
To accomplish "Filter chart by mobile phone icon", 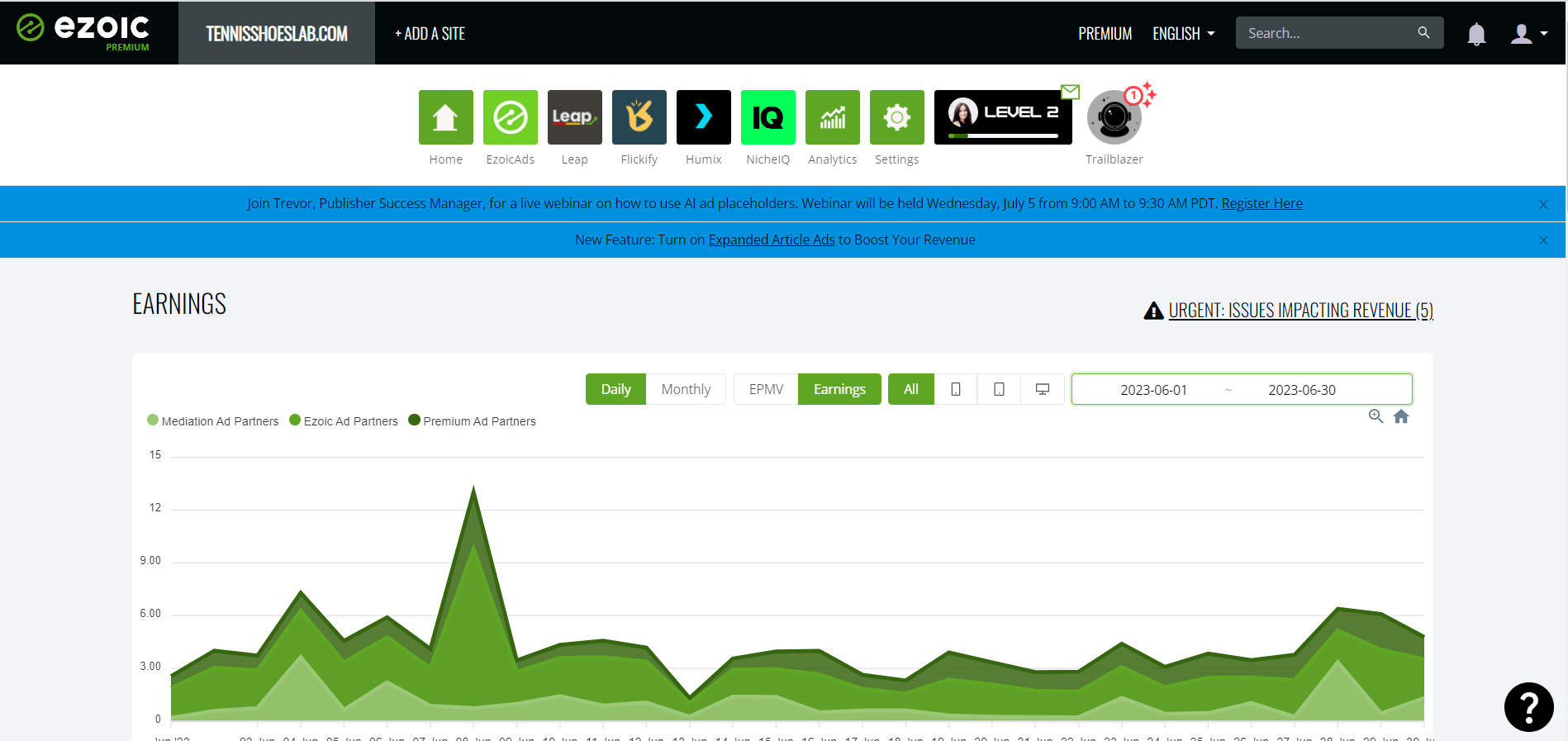I will [956, 389].
